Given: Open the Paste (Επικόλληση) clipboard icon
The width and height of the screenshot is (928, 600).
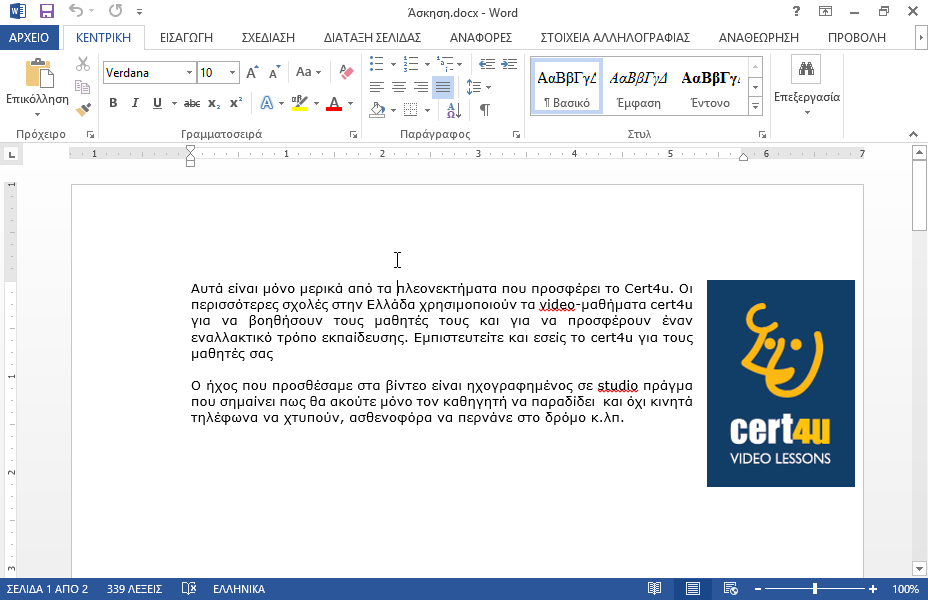Looking at the screenshot, I should pyautogui.click(x=39, y=73).
